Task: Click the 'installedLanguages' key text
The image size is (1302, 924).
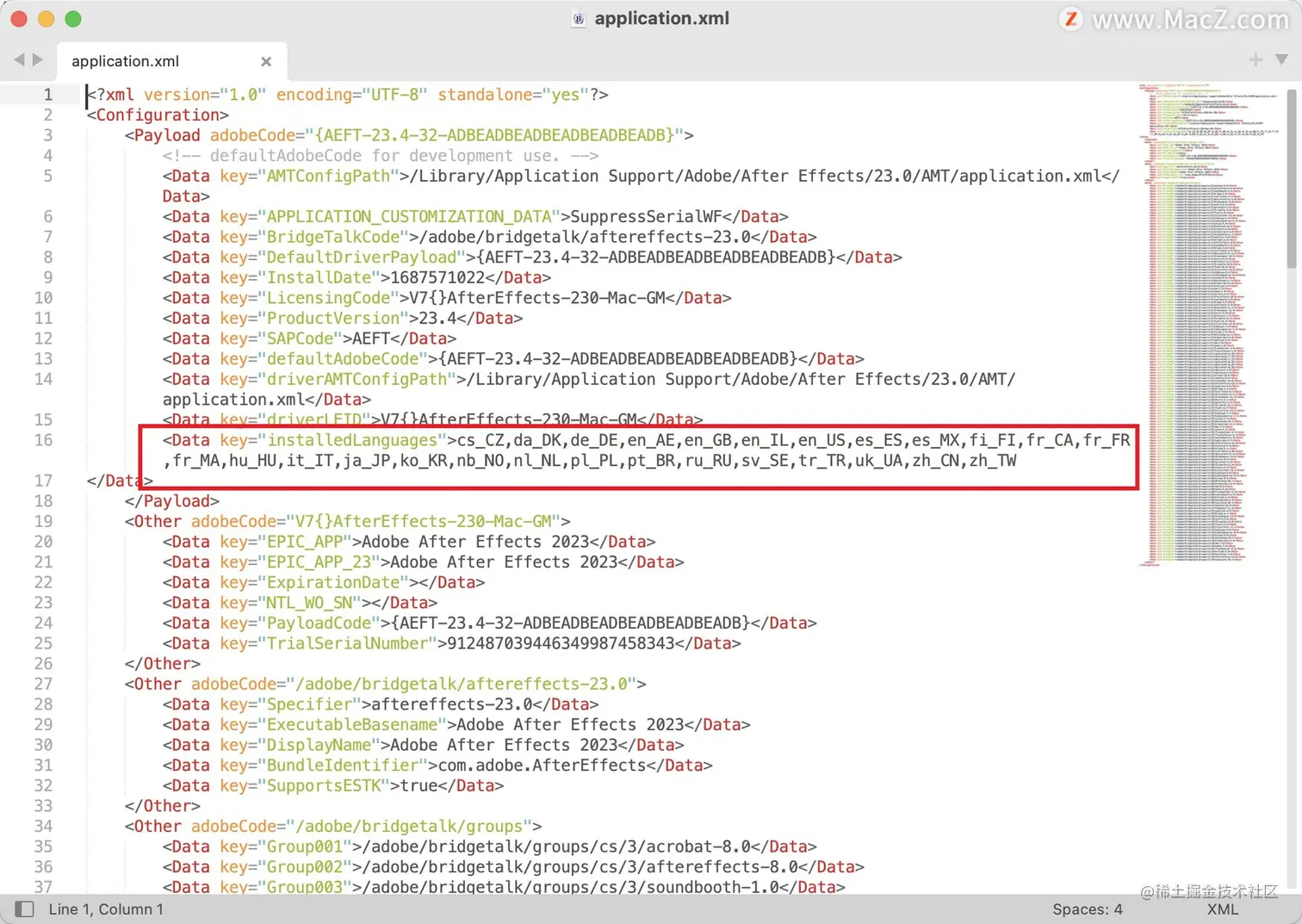Action: (352, 440)
